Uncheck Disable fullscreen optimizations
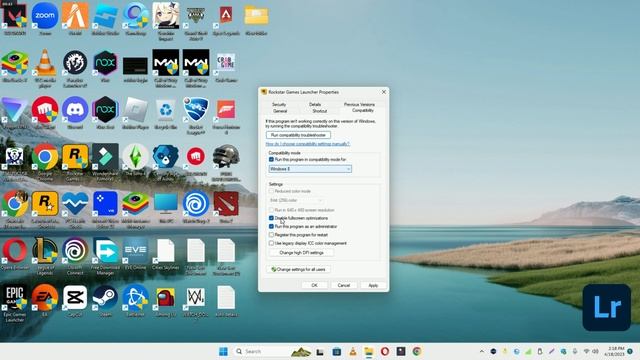 click(271, 218)
